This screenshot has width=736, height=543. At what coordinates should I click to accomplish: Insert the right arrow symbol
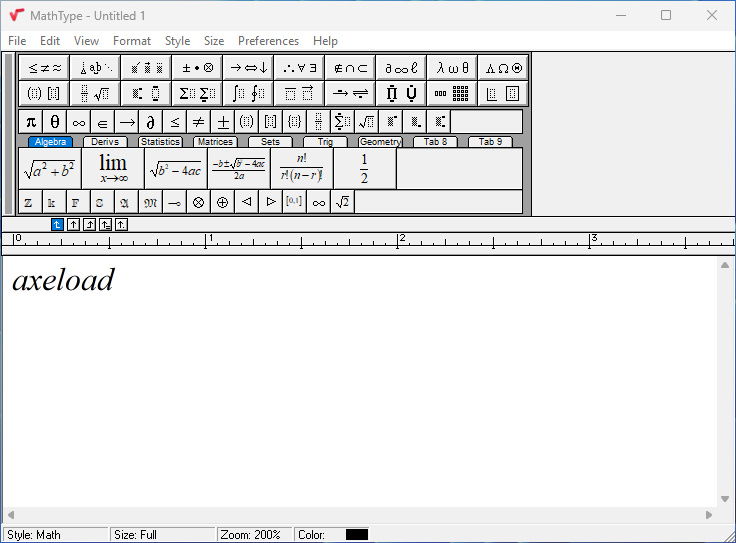(x=127, y=122)
